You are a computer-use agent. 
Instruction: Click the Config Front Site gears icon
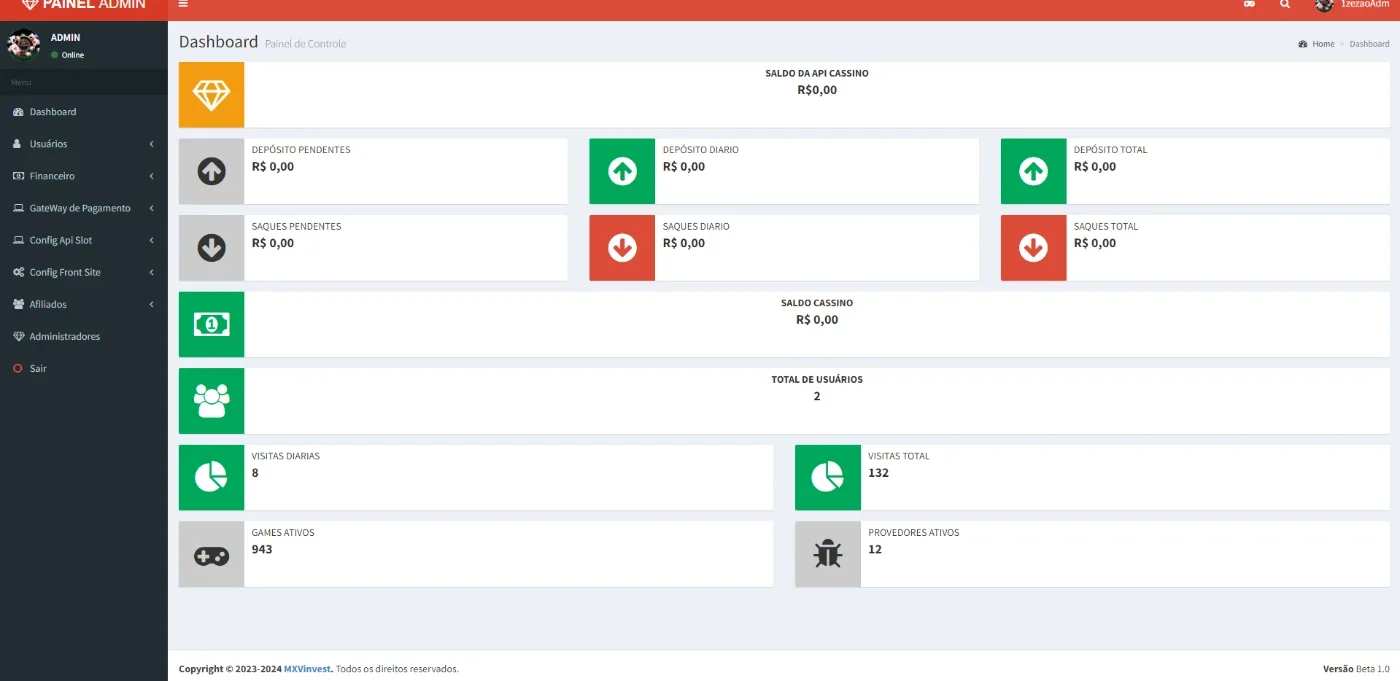pyautogui.click(x=18, y=272)
